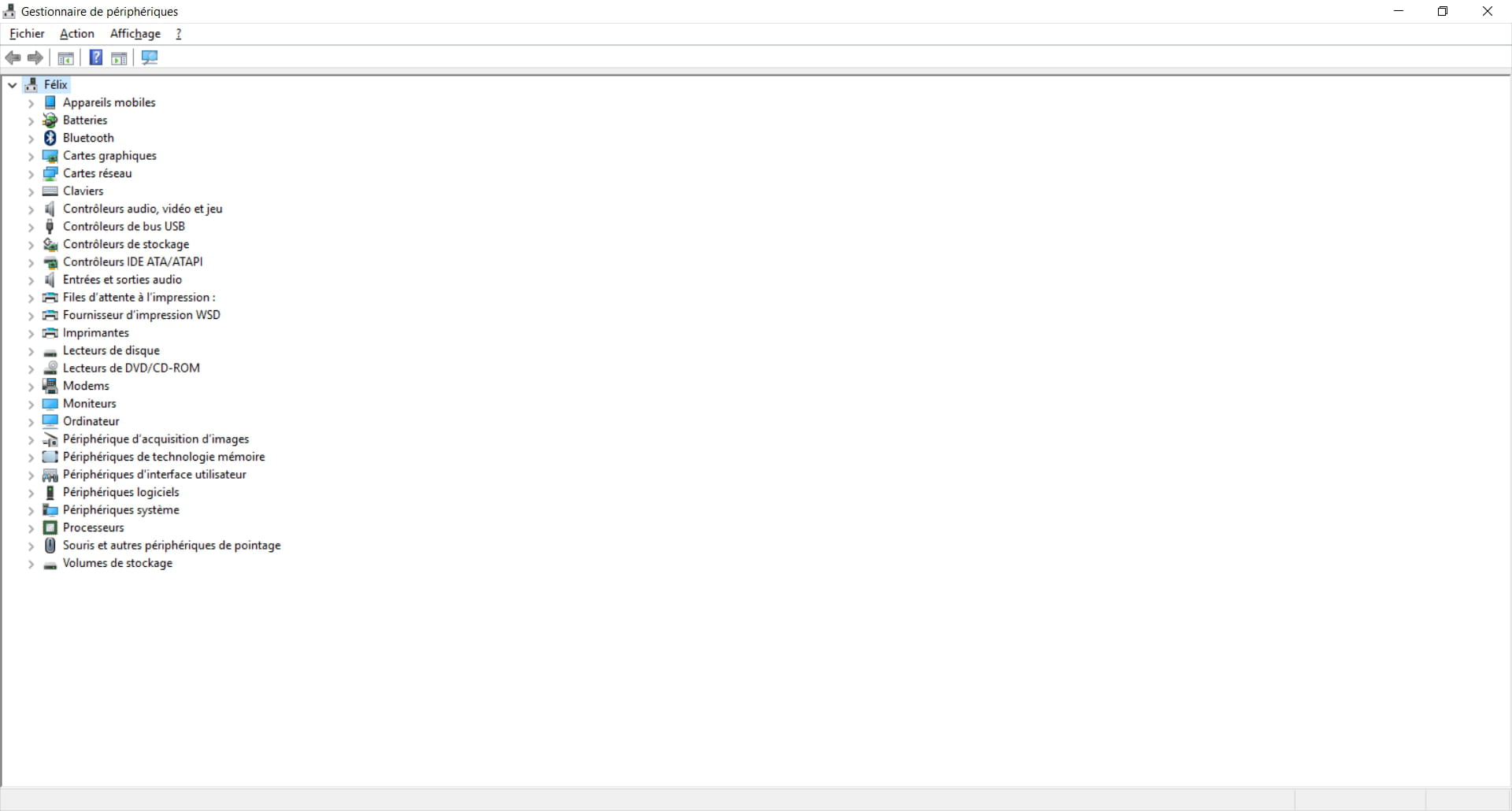Expand the Cartes graphiques node
This screenshot has width=1512, height=811.
pos(31,156)
